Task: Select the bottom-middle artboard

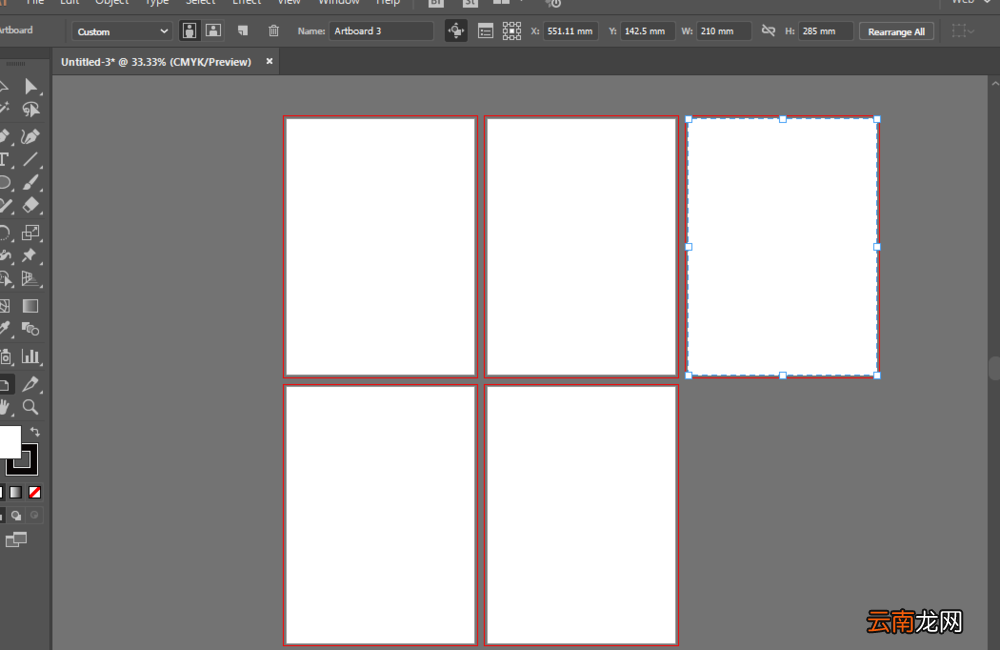Action: (x=581, y=515)
